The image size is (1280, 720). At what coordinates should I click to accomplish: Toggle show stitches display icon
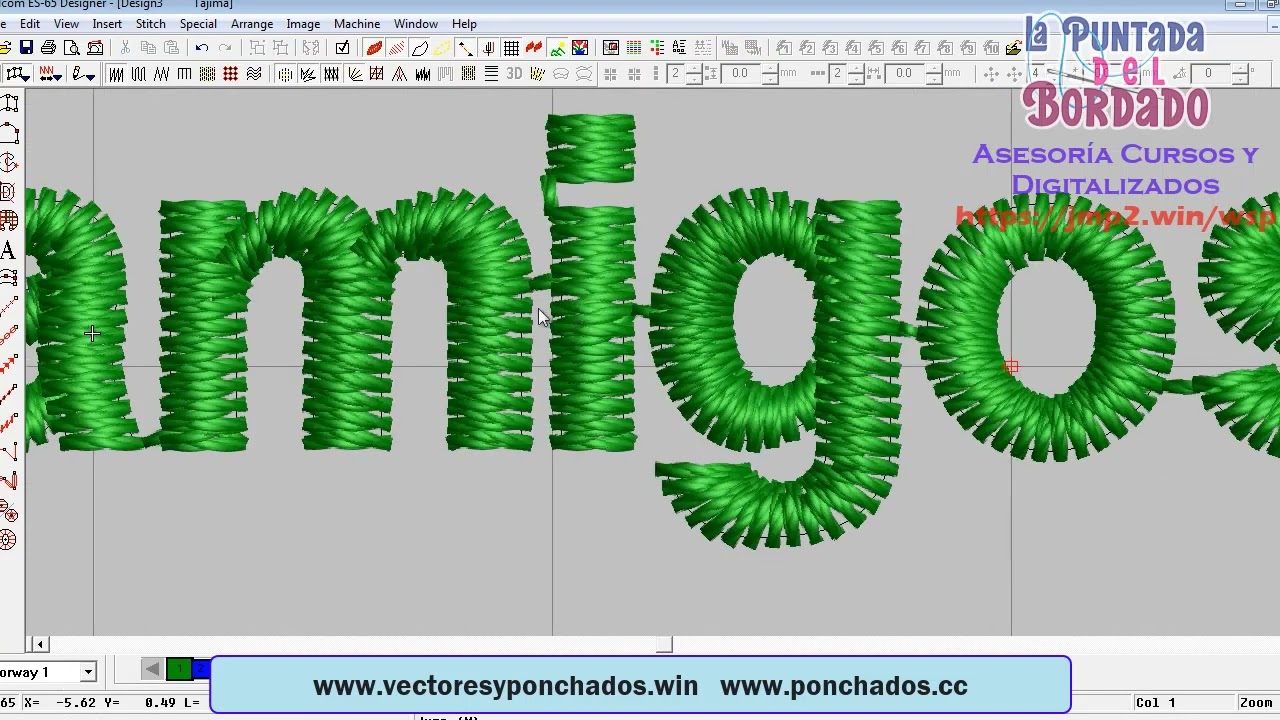pos(397,48)
